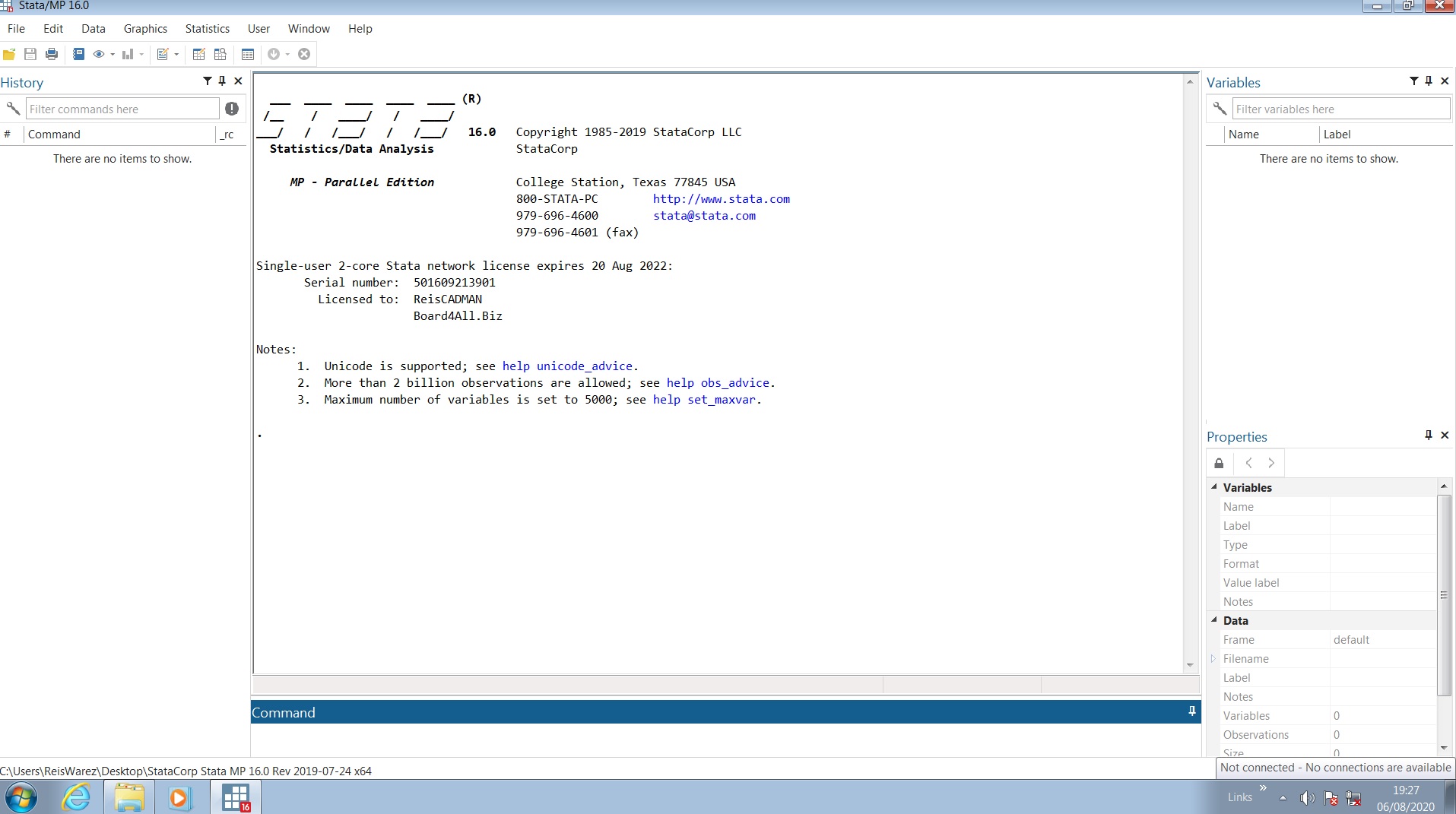Open Internet Explorer from the taskbar
The height and width of the screenshot is (814, 1456).
[x=77, y=798]
